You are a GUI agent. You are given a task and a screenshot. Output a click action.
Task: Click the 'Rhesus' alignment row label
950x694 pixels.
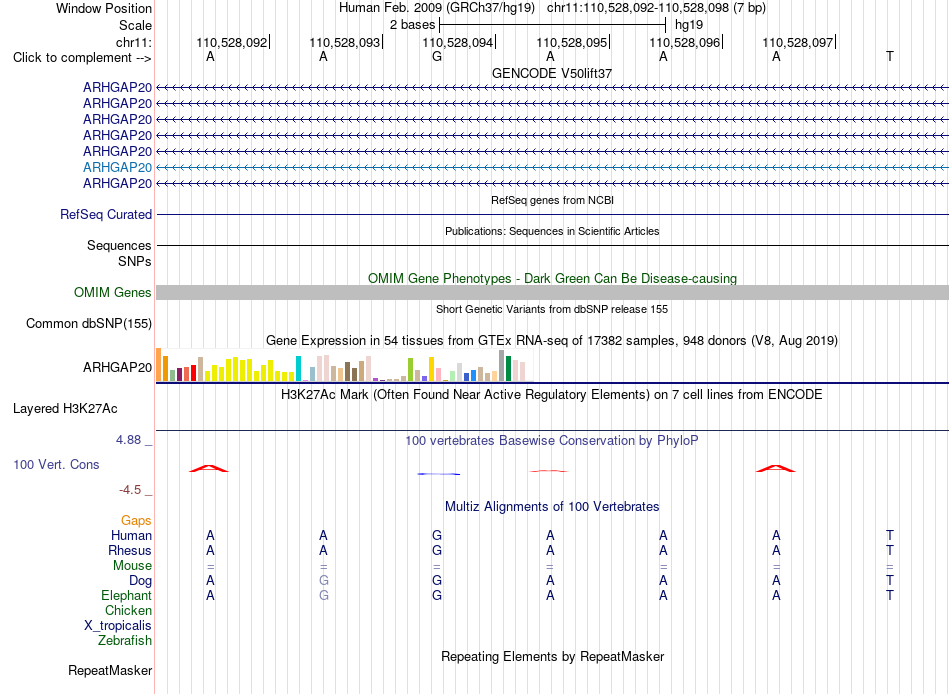coord(130,550)
